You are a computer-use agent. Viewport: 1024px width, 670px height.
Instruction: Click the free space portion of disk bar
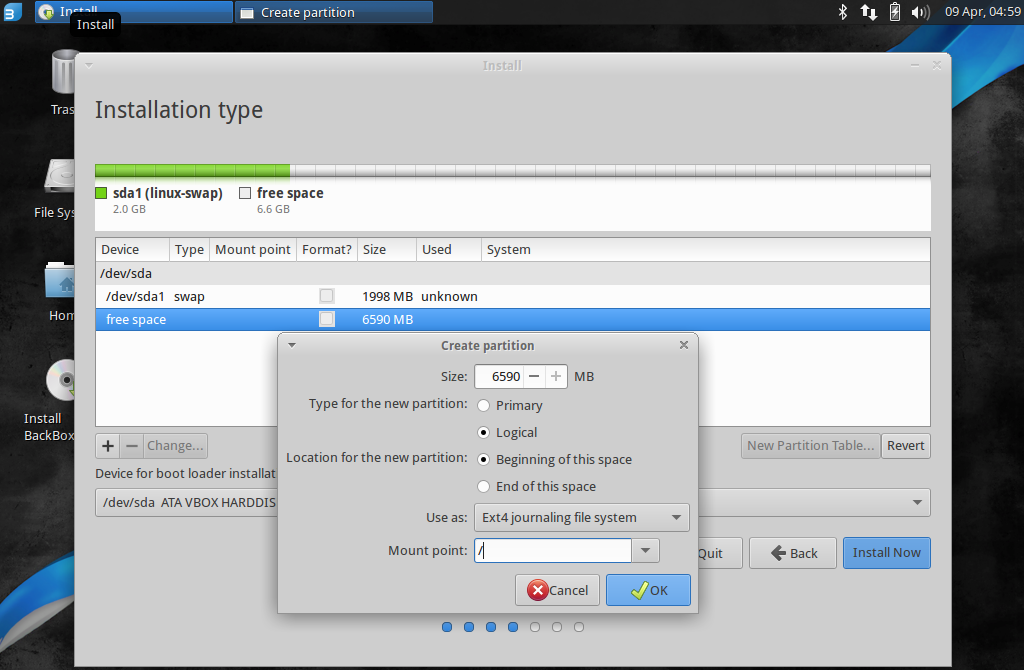tap(610, 171)
